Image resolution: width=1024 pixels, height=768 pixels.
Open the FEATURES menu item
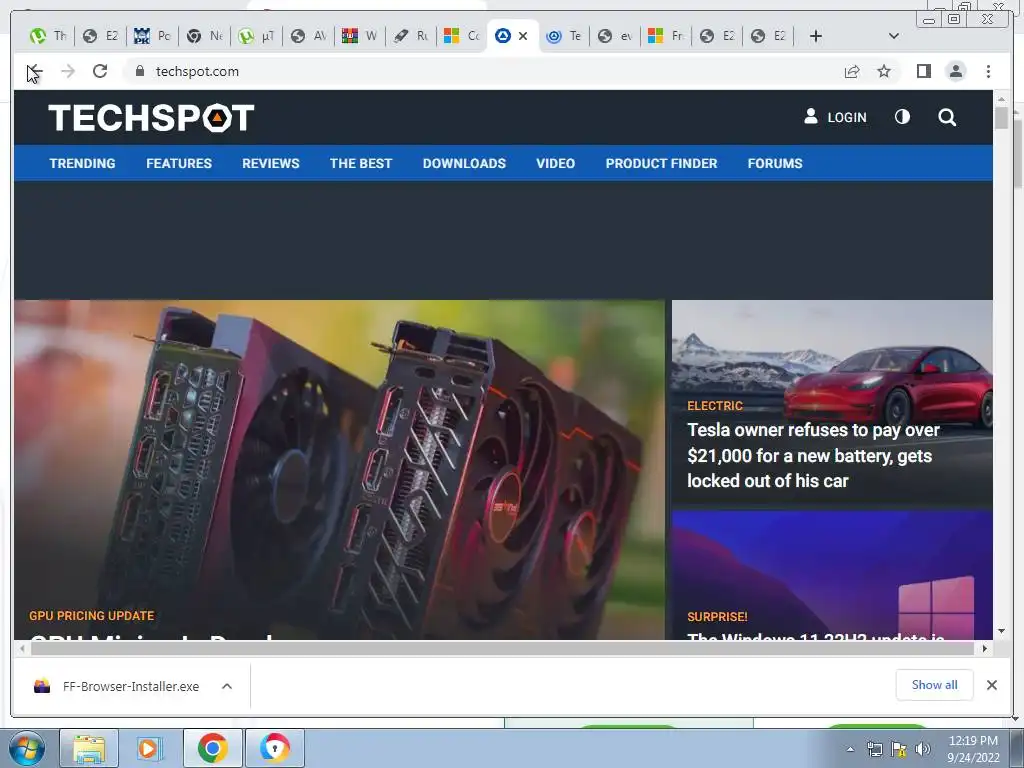(x=179, y=163)
